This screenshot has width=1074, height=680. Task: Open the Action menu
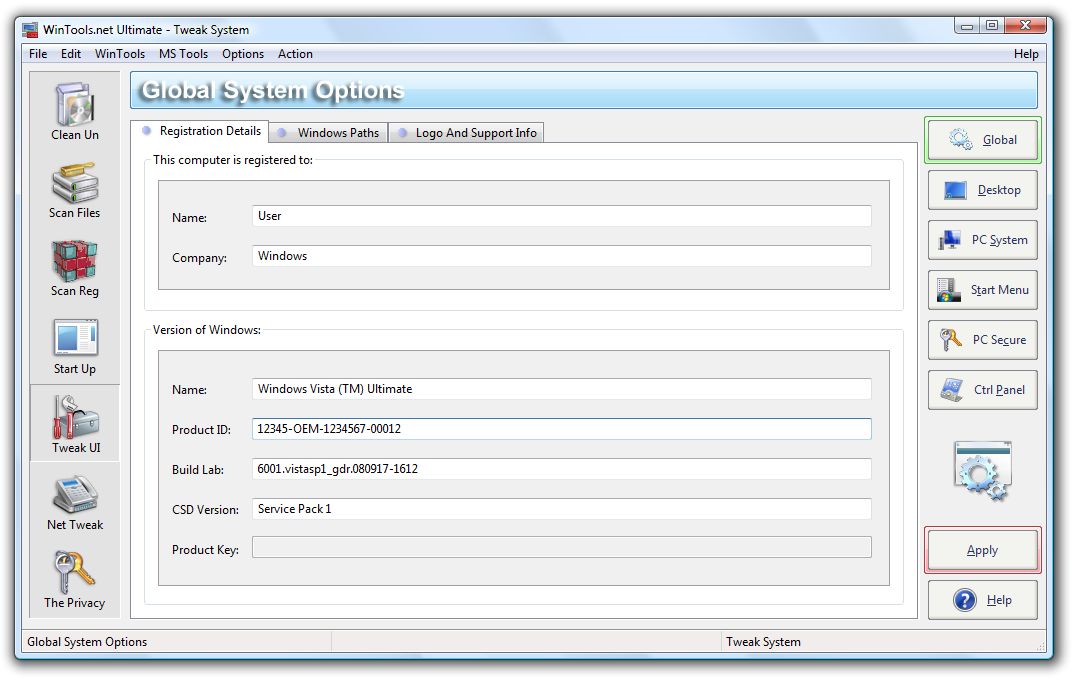pyautogui.click(x=295, y=53)
